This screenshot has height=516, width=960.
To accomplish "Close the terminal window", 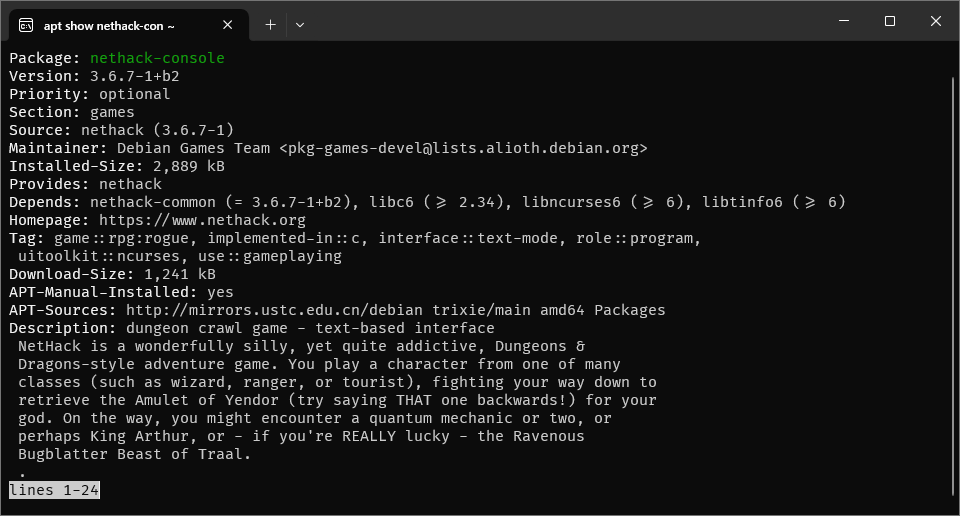I will pos(935,21).
